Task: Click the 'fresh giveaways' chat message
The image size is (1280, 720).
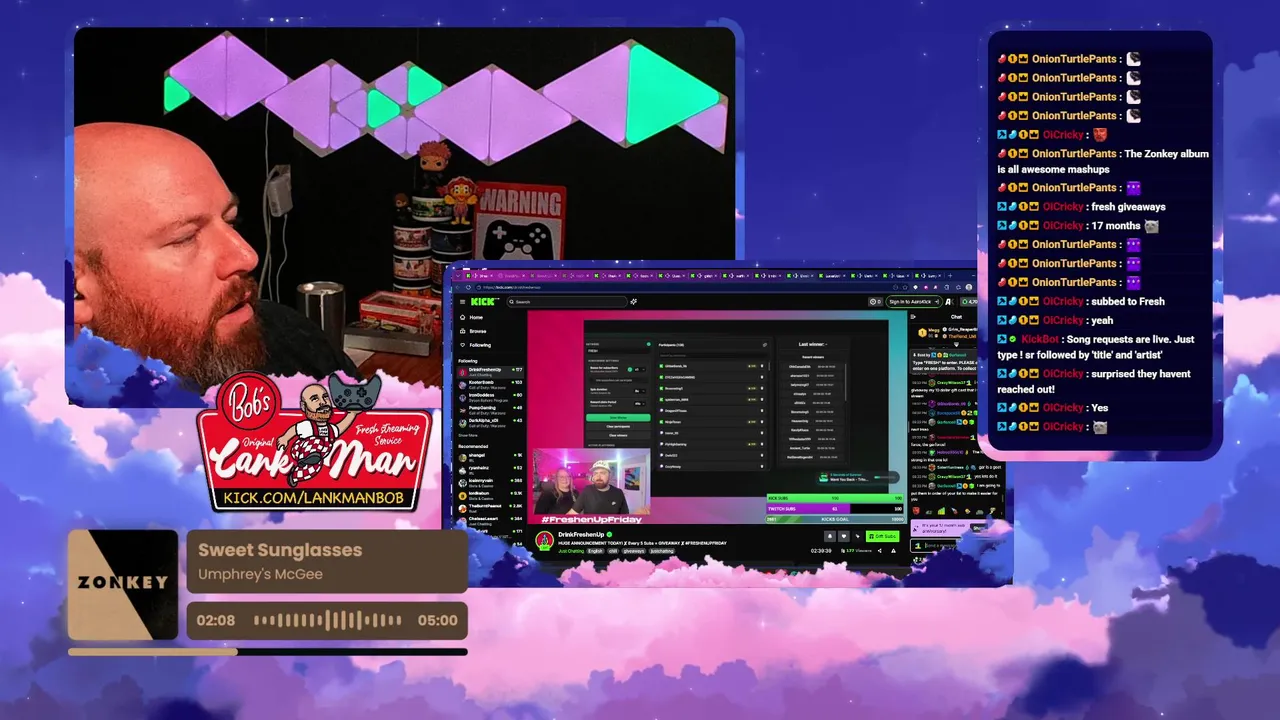Action: (x=1081, y=206)
